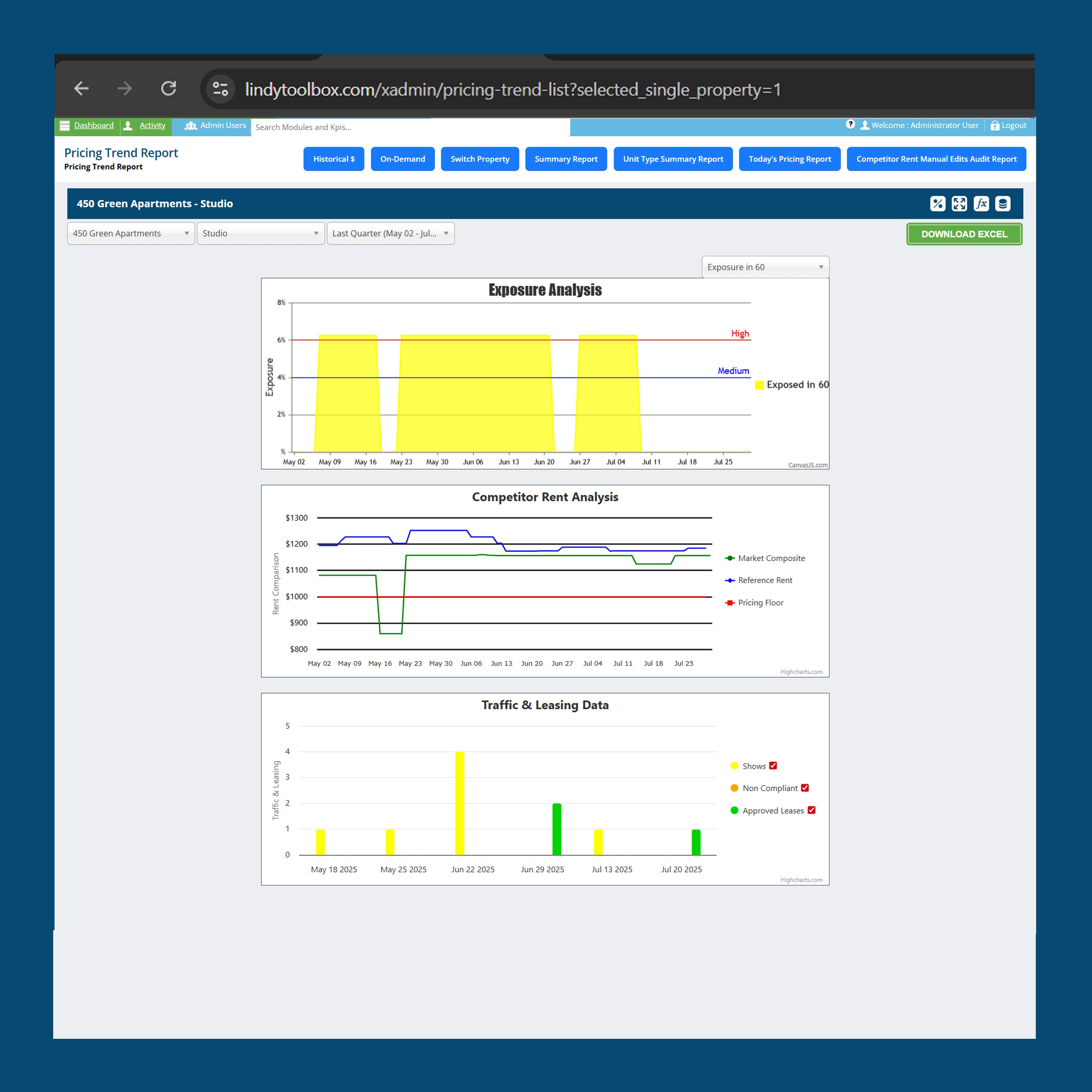Click the help question mark icon
Viewport: 1092px width, 1092px height.
click(850, 124)
